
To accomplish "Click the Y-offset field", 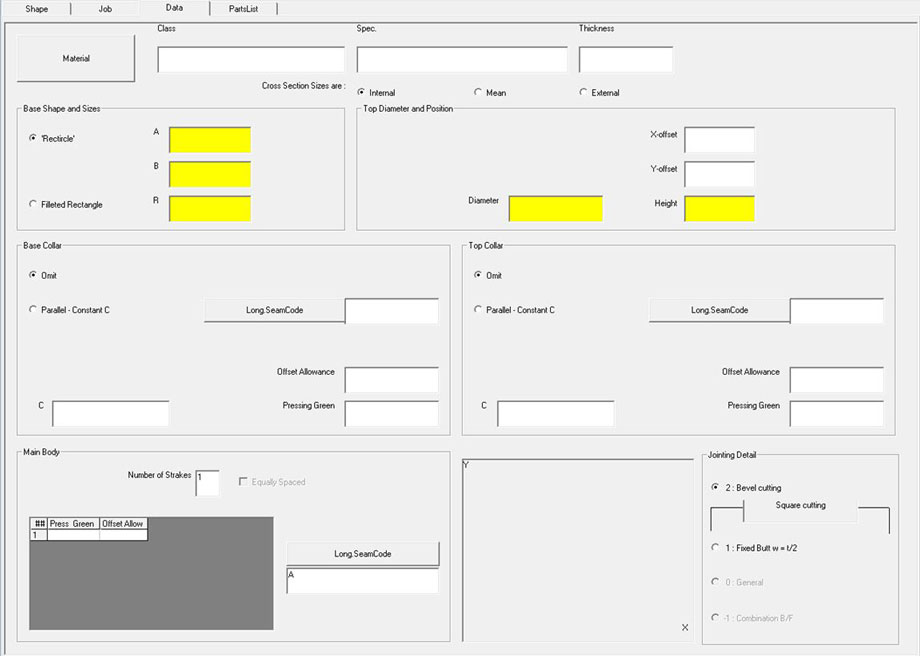I will click(x=719, y=174).
